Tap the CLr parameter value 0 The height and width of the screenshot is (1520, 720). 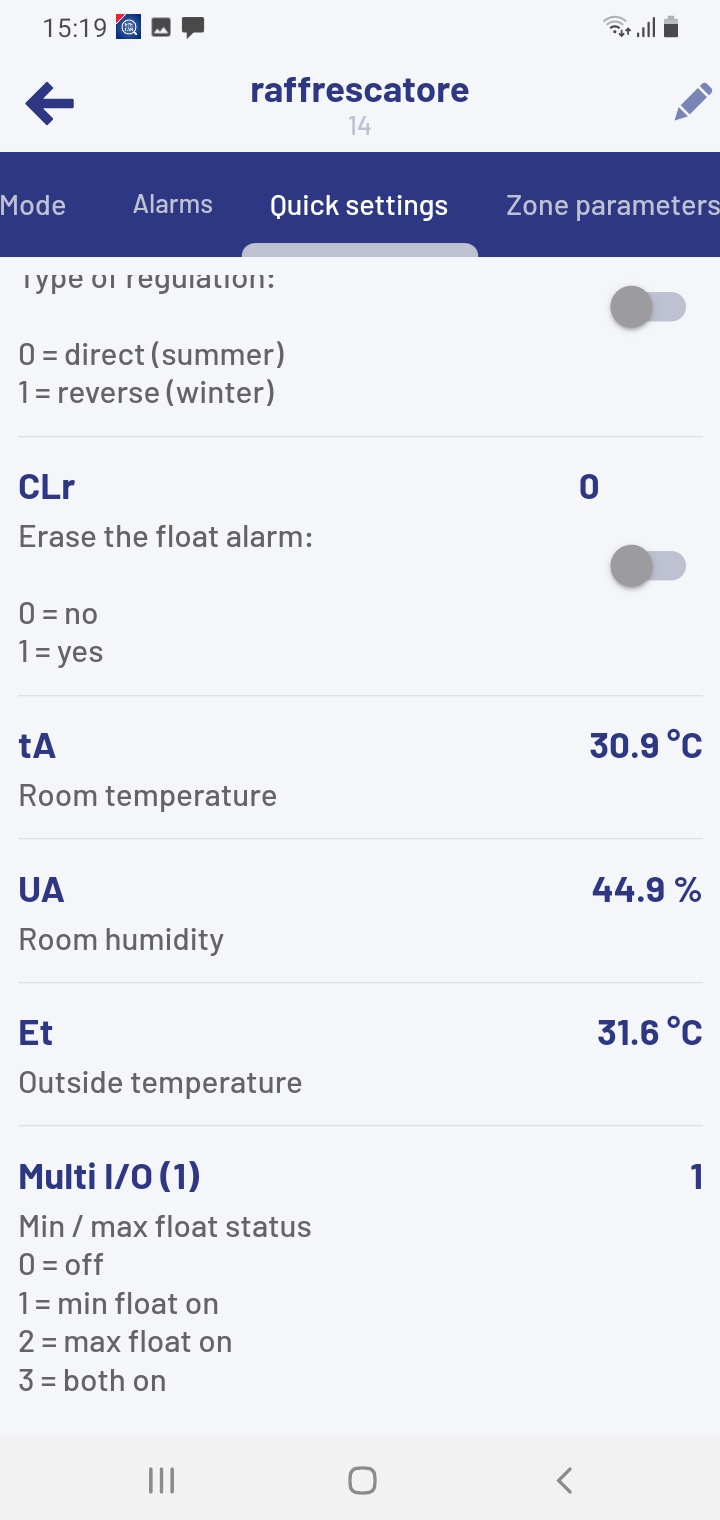click(589, 487)
